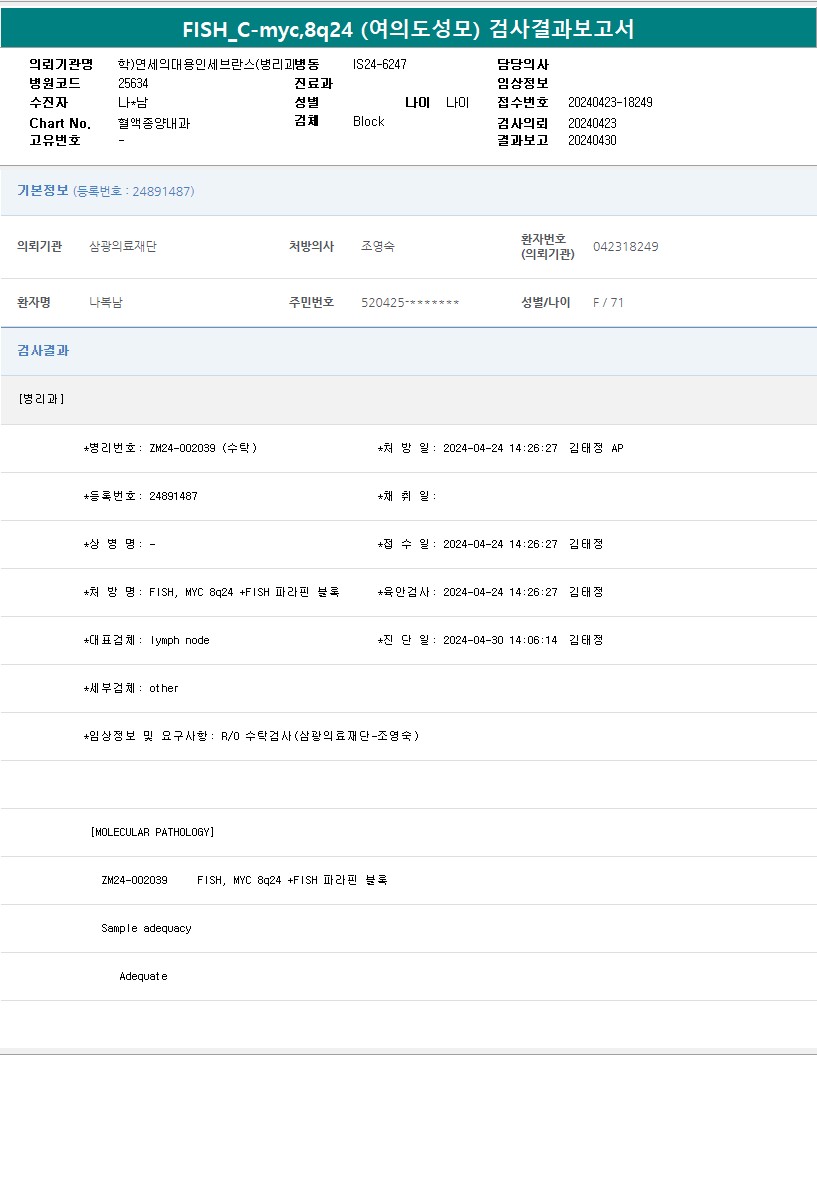Select the 기본정보 section header
817x1181 pixels.
click(43, 191)
